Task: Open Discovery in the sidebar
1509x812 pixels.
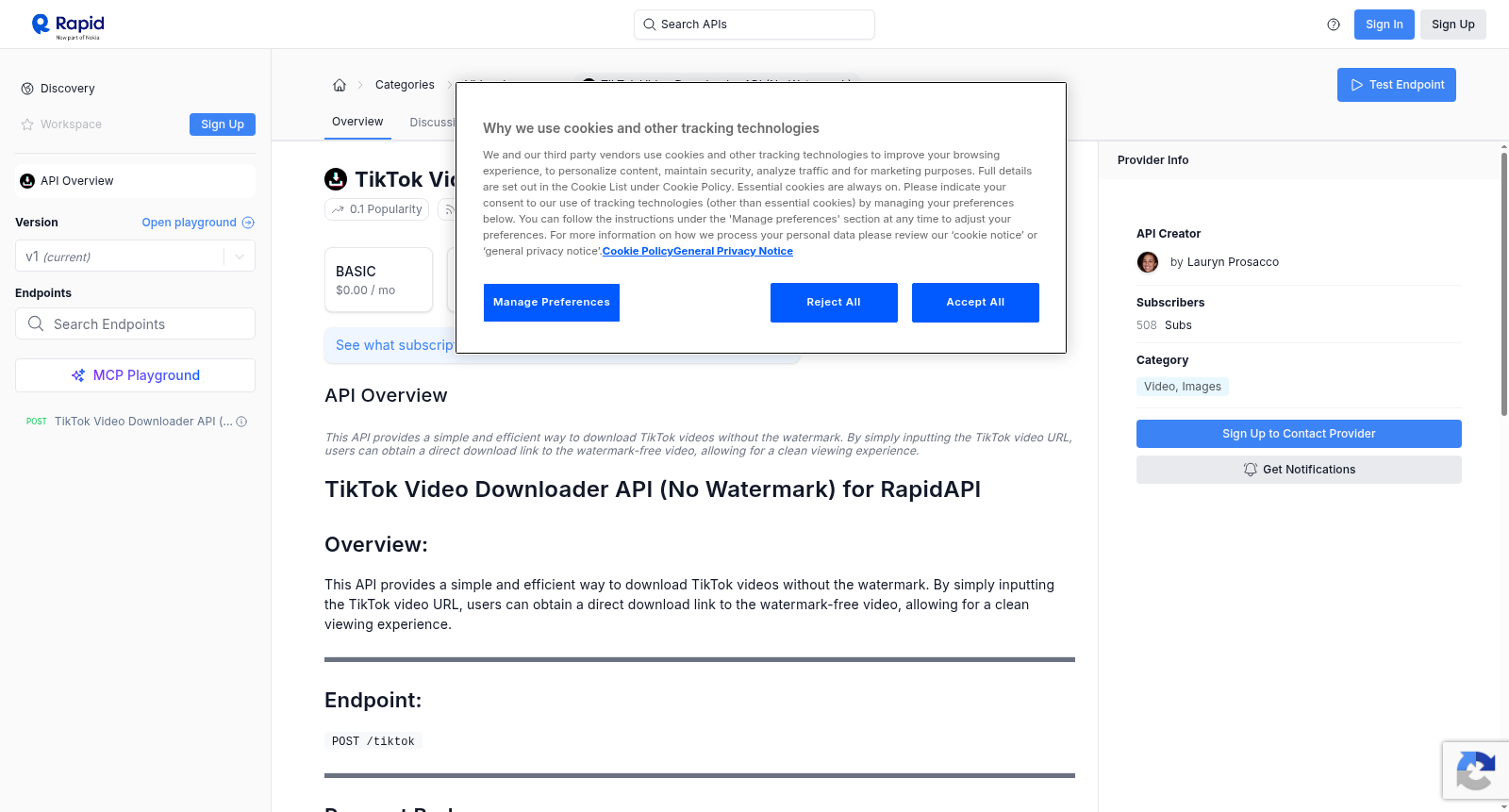Action: (x=68, y=89)
